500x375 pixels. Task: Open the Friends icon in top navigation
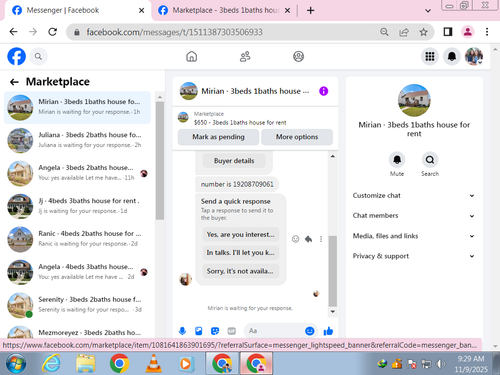(x=245, y=56)
